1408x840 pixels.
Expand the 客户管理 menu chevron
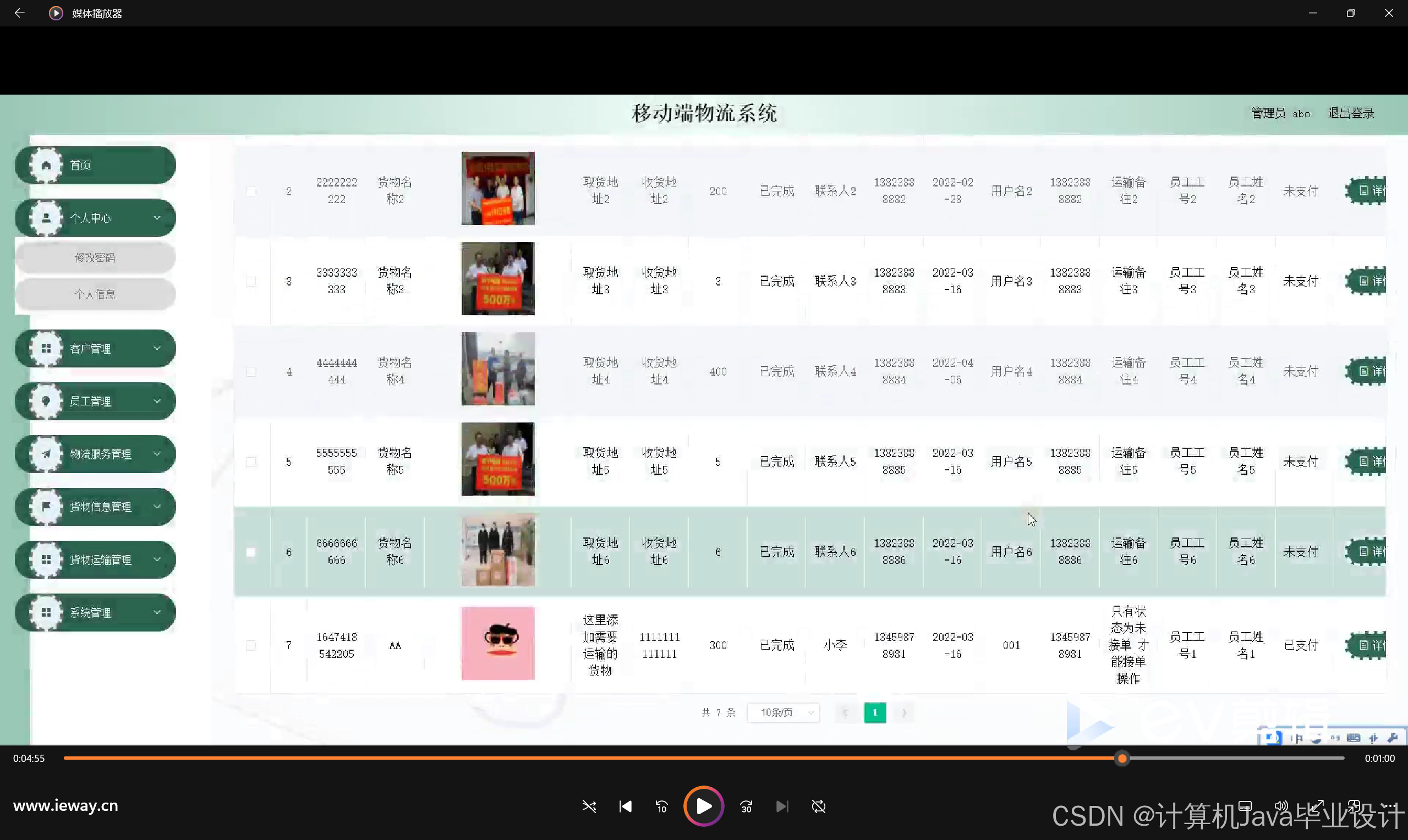pyautogui.click(x=157, y=348)
